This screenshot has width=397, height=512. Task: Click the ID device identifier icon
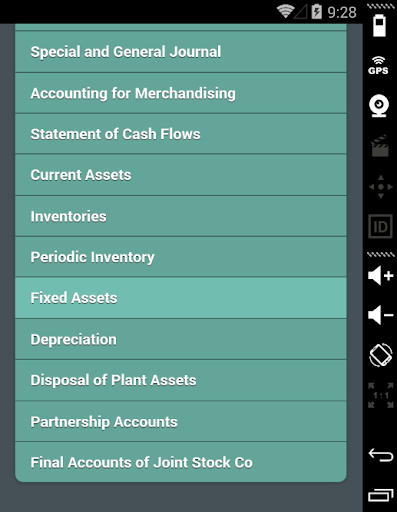[380, 227]
